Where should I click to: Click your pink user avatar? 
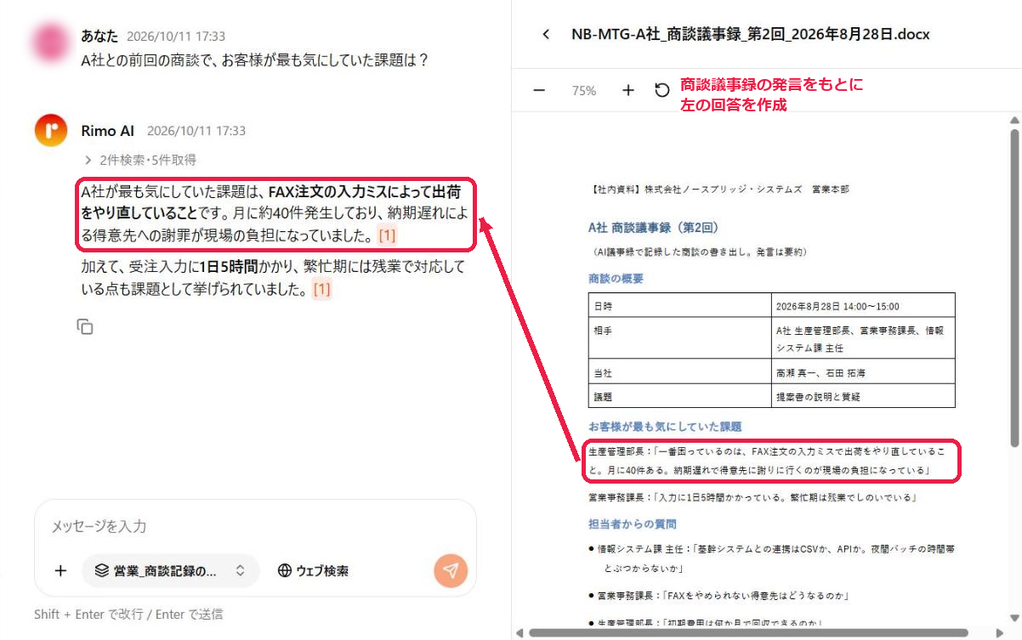click(50, 42)
